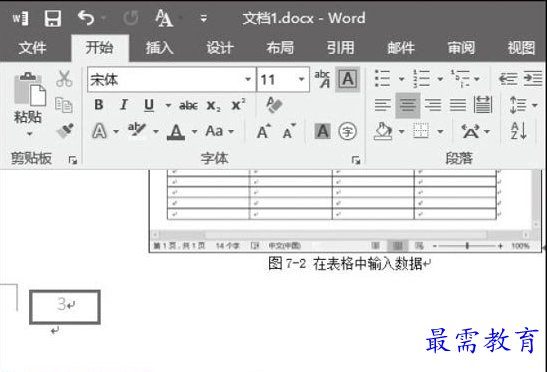Screen dimensions: 547x372
Task: Toggle character border A icon
Action: [347, 80]
